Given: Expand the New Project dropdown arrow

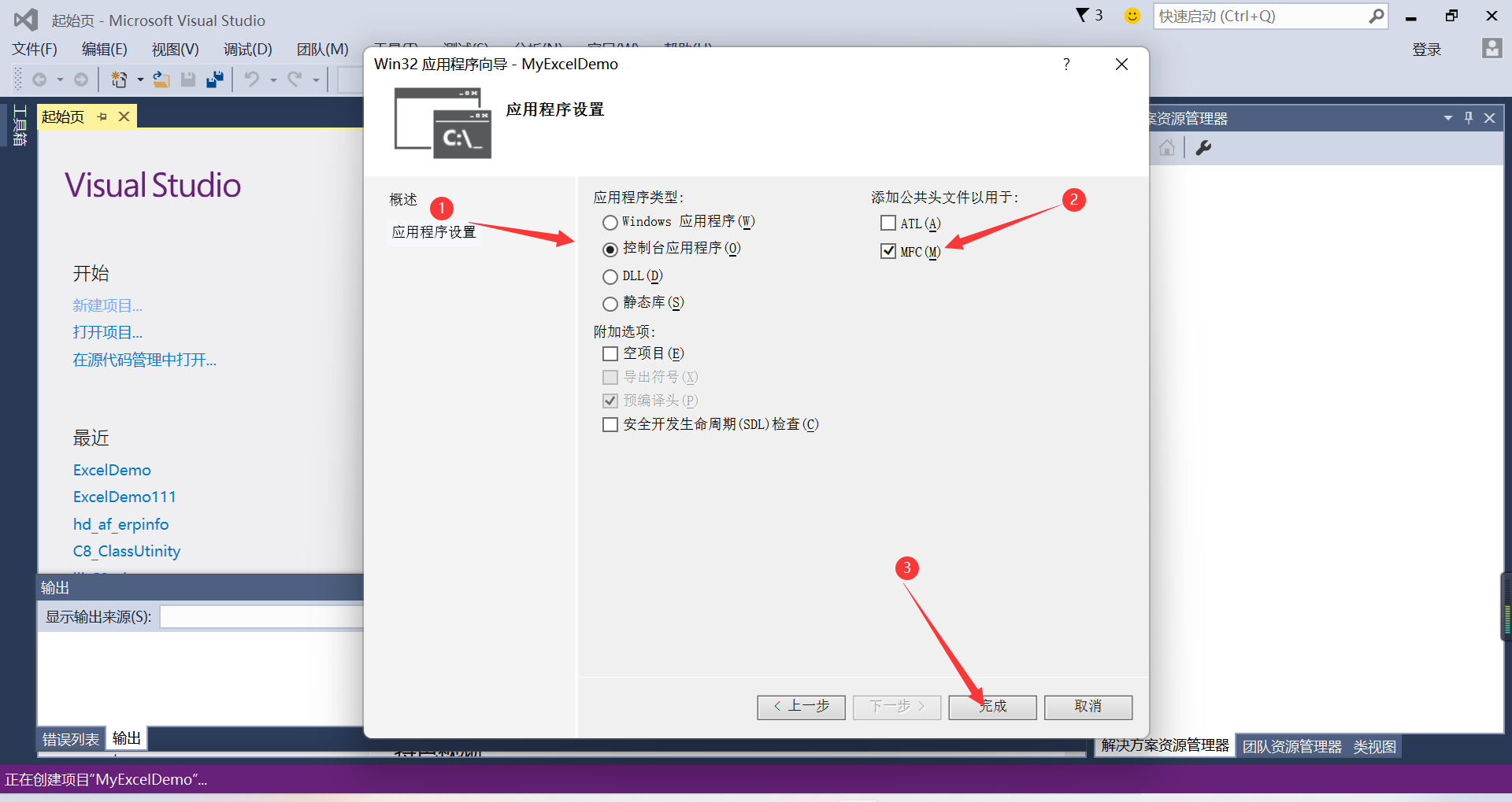Looking at the screenshot, I should pos(140,79).
